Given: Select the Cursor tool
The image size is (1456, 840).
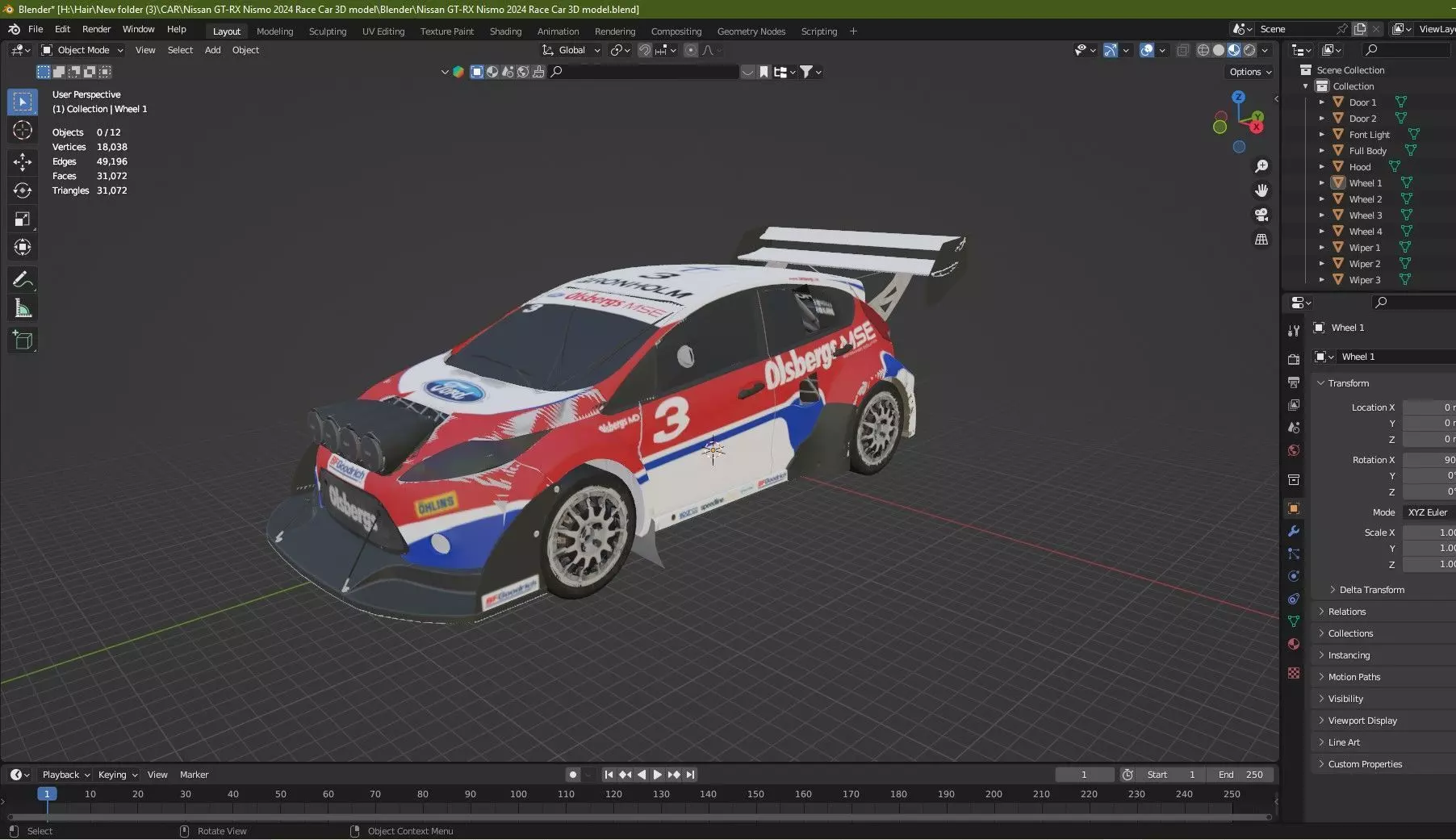Looking at the screenshot, I should pos(23,131).
